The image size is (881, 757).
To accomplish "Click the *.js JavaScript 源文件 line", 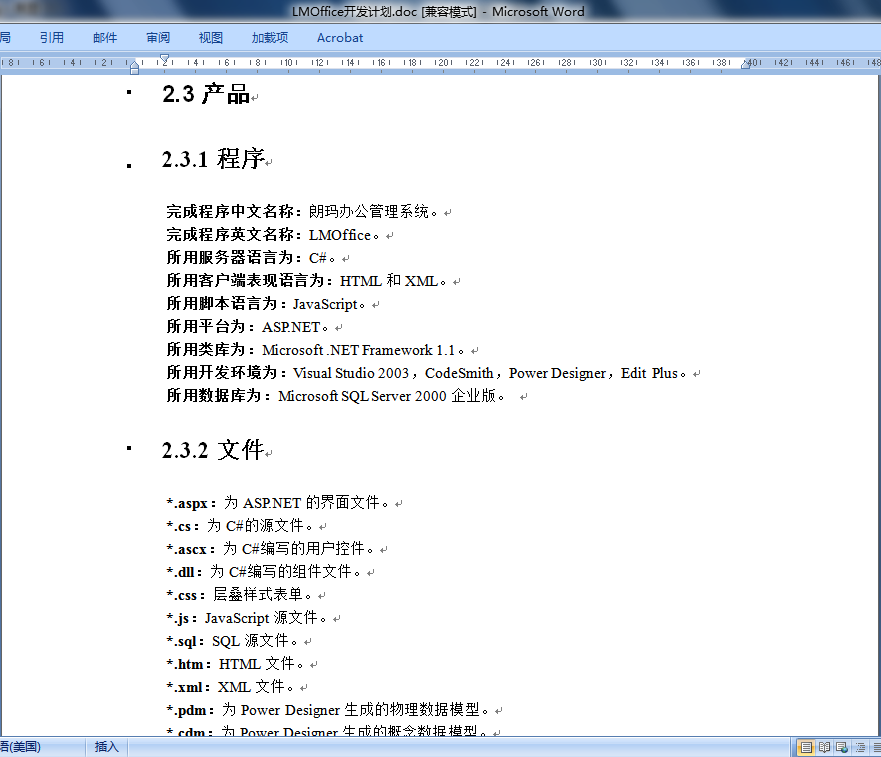I will click(247, 618).
